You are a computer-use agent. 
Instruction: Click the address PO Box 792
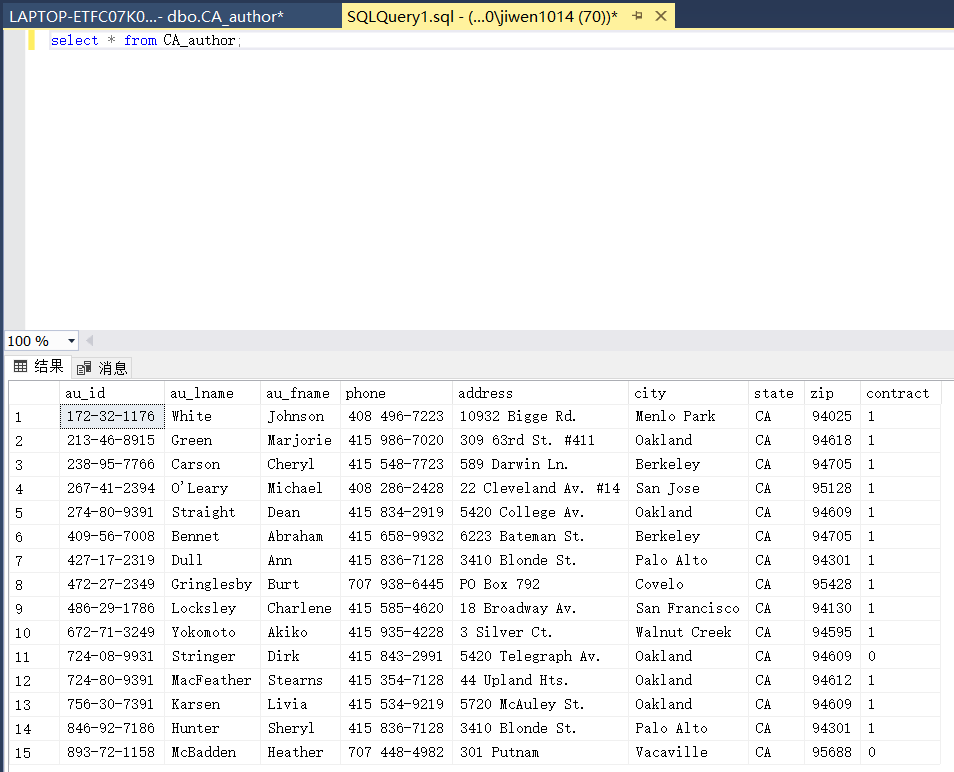pyautogui.click(x=500, y=584)
